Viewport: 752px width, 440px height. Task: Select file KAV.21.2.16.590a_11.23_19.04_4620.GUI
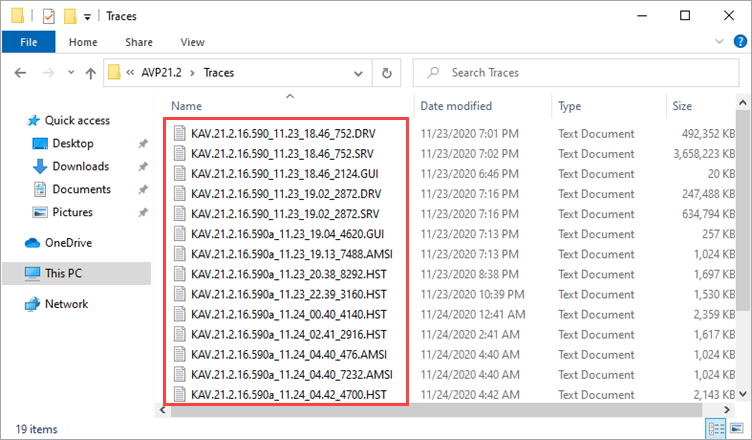287,235
